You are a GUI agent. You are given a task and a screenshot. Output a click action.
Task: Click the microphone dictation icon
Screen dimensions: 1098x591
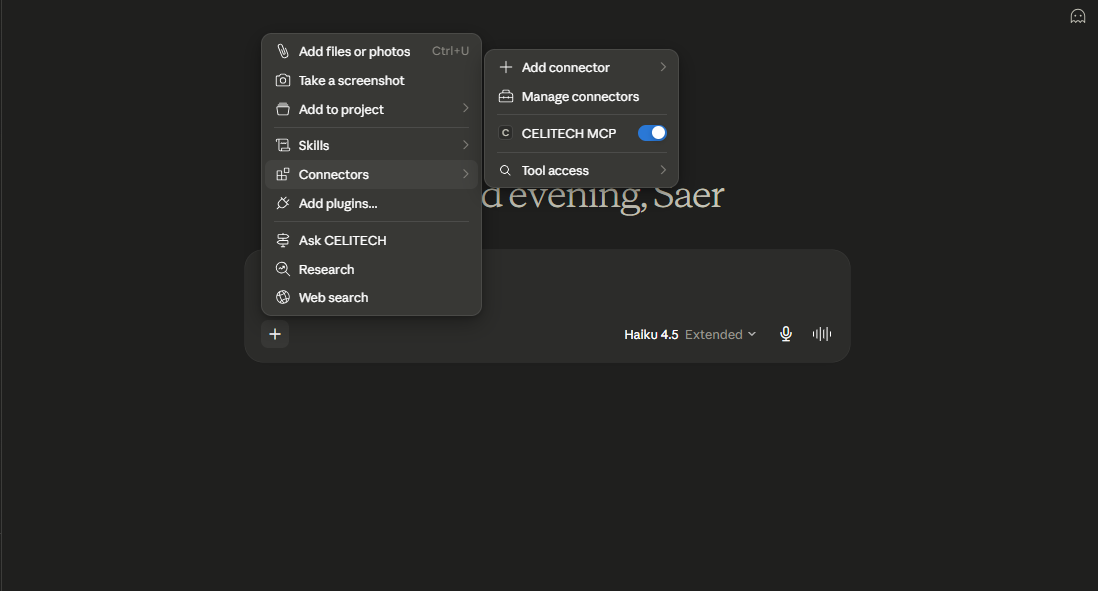click(786, 334)
